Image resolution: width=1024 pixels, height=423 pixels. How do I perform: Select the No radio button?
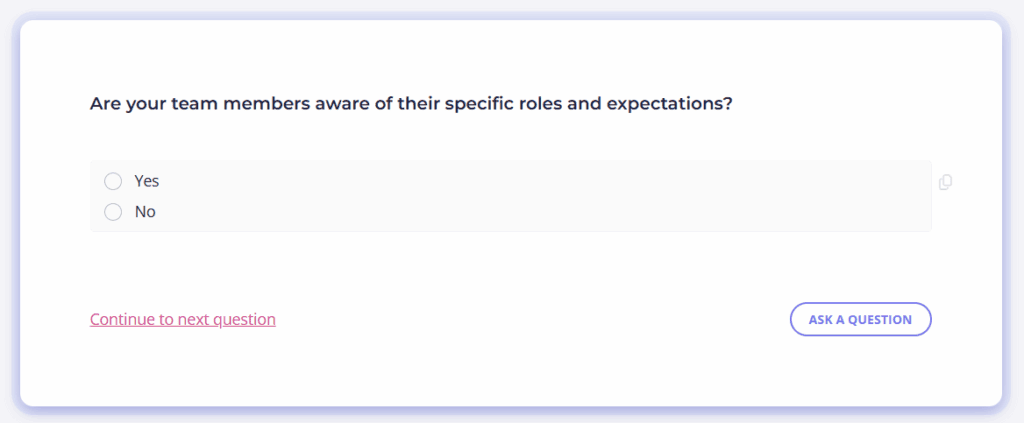113,212
